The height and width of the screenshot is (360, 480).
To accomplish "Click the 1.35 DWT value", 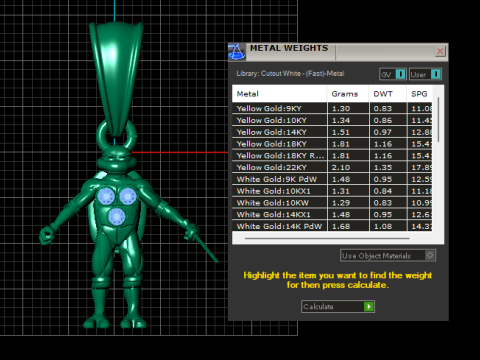I will 382,168.
